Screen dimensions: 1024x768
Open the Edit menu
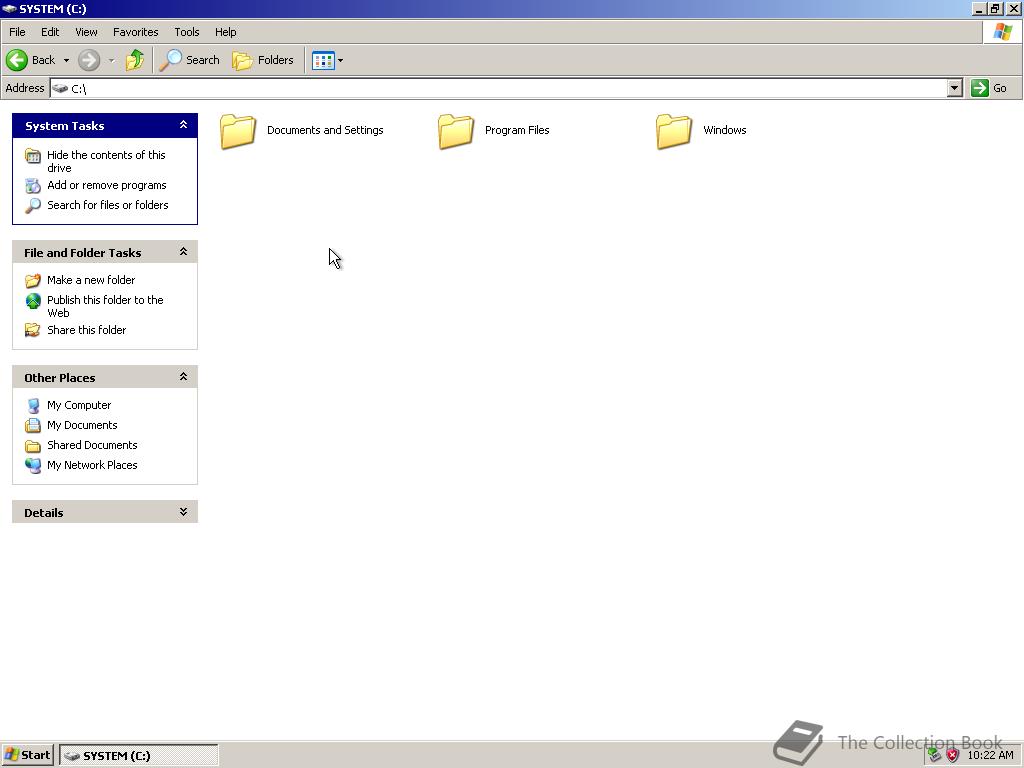pyautogui.click(x=50, y=32)
